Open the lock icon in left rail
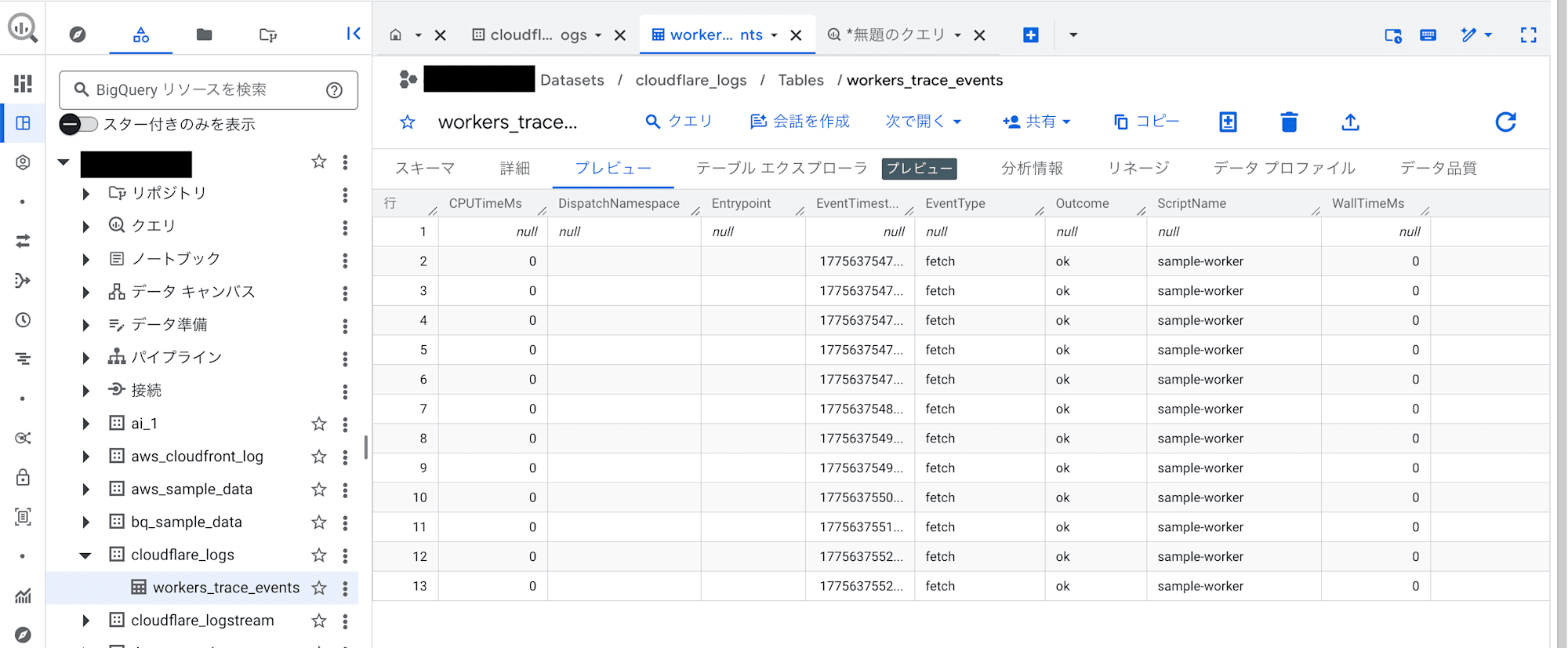The image size is (1568, 648). [24, 477]
